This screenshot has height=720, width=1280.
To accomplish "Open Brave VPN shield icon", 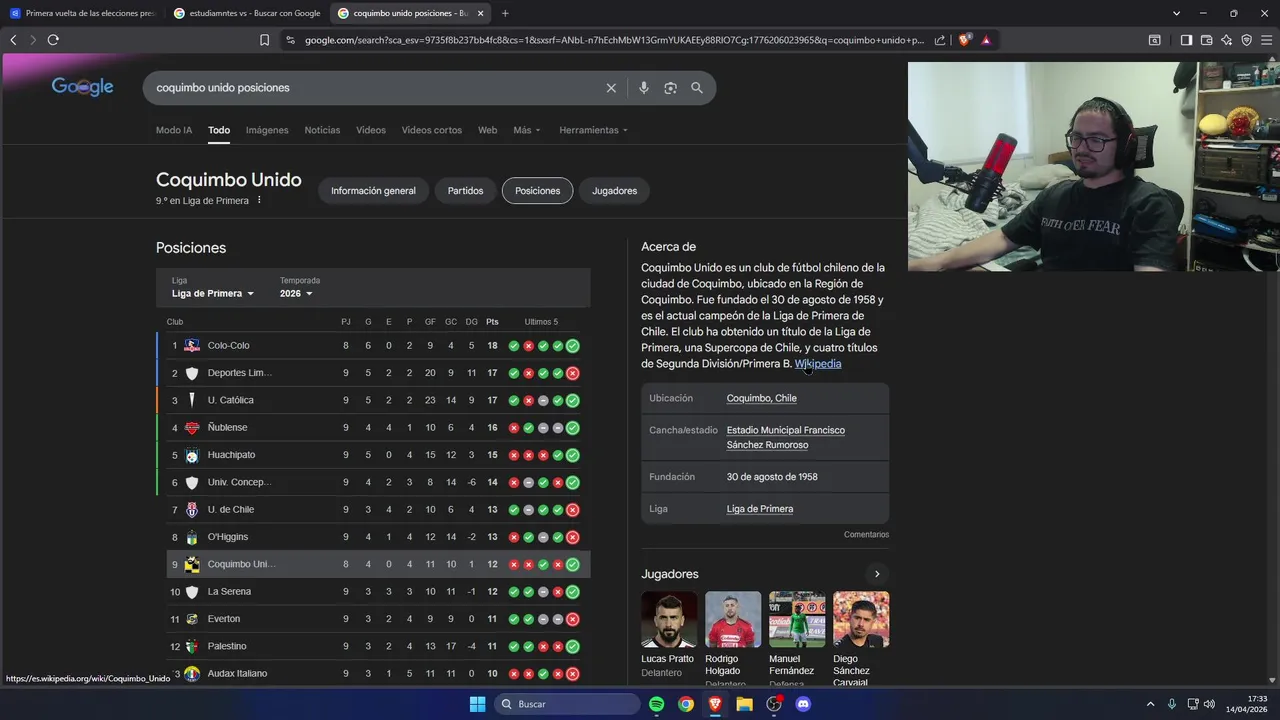I will point(1246,40).
